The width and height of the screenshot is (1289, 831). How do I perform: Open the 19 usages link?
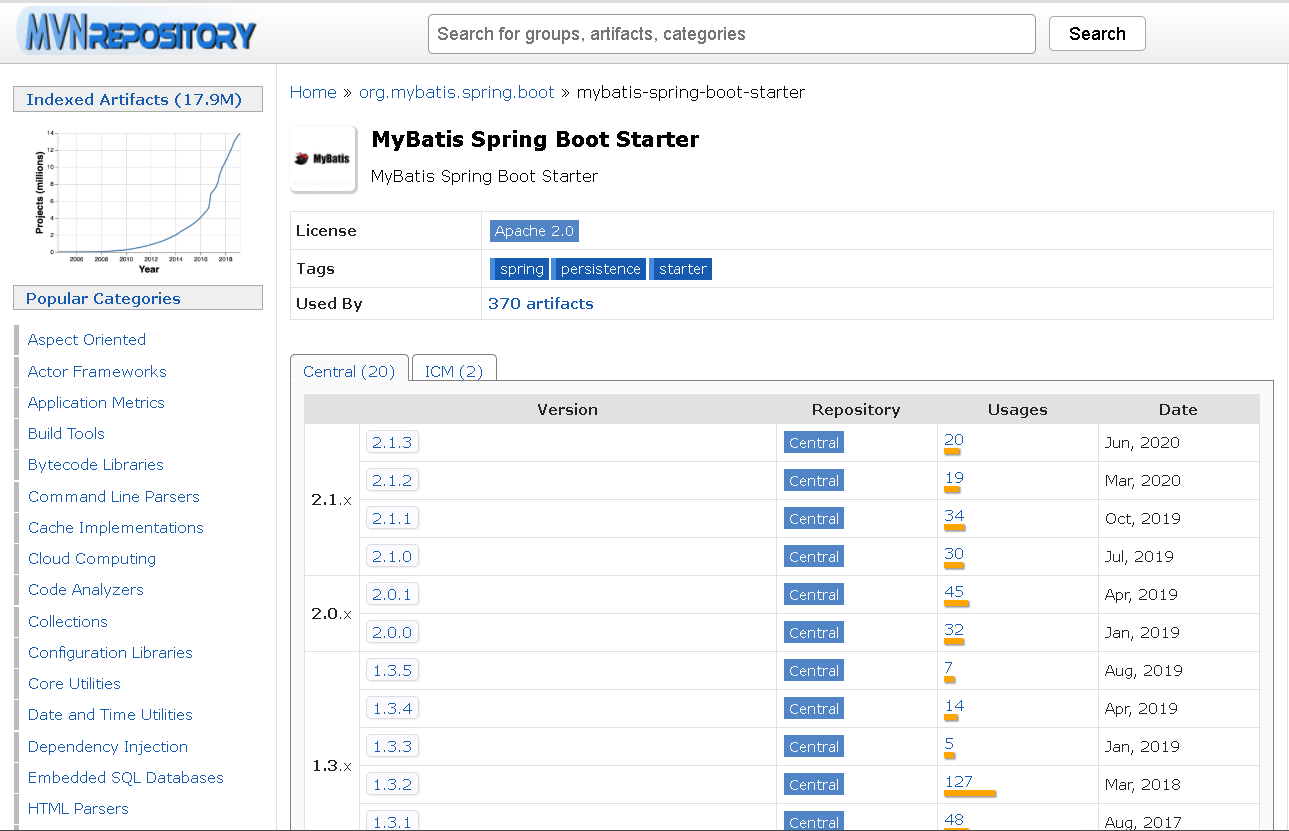click(x=953, y=478)
